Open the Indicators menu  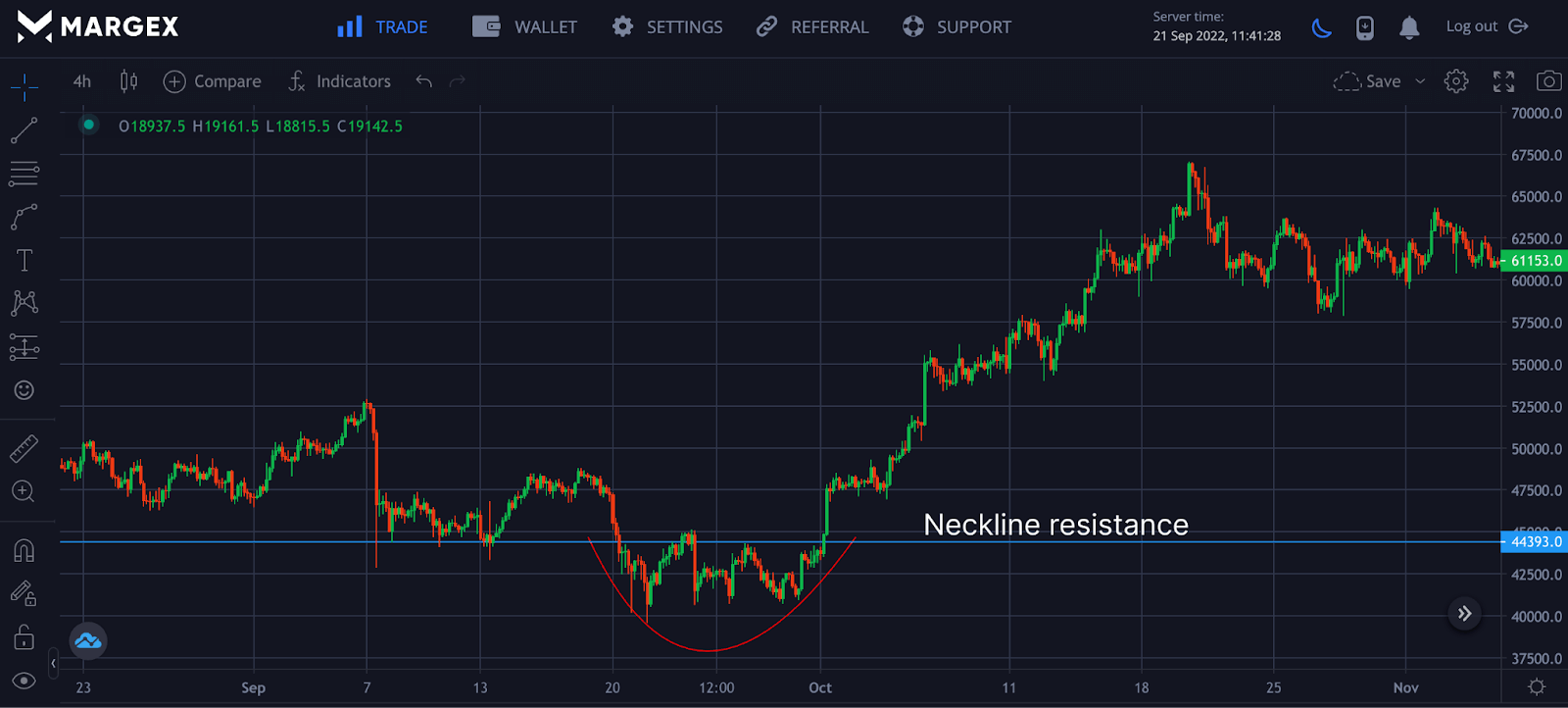[340, 81]
